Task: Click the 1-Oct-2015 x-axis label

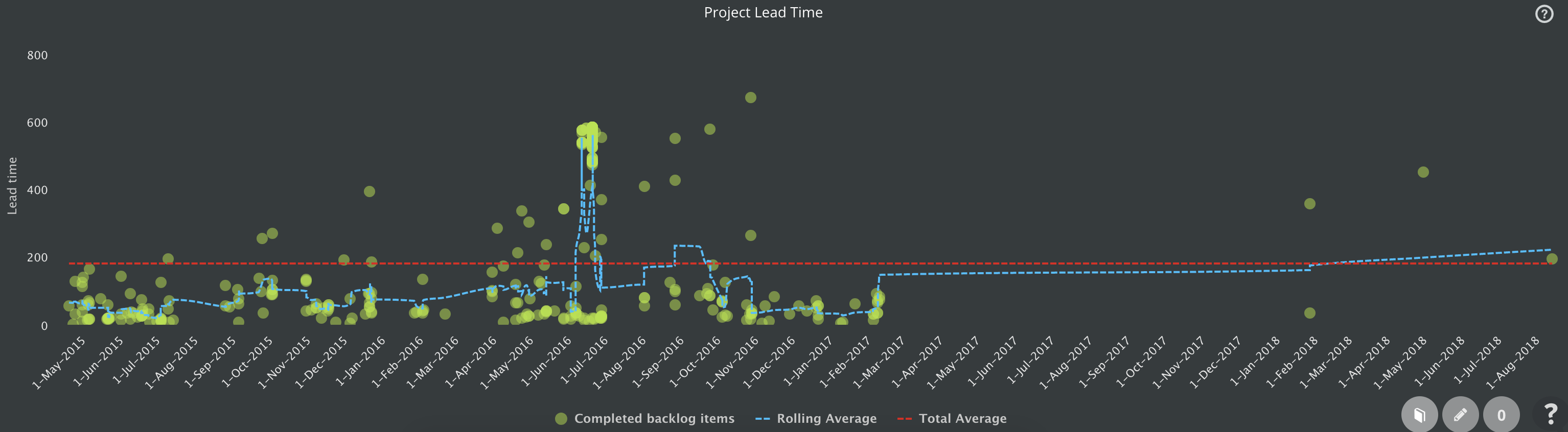Action: click(x=247, y=362)
